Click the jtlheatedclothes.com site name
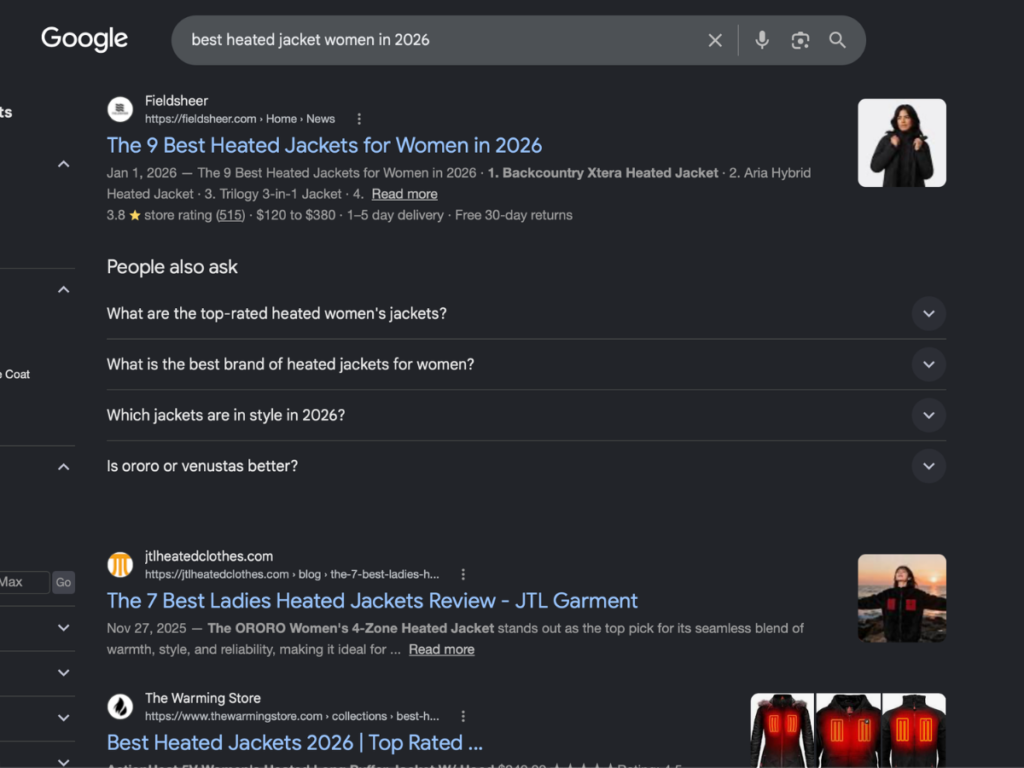 [209, 556]
